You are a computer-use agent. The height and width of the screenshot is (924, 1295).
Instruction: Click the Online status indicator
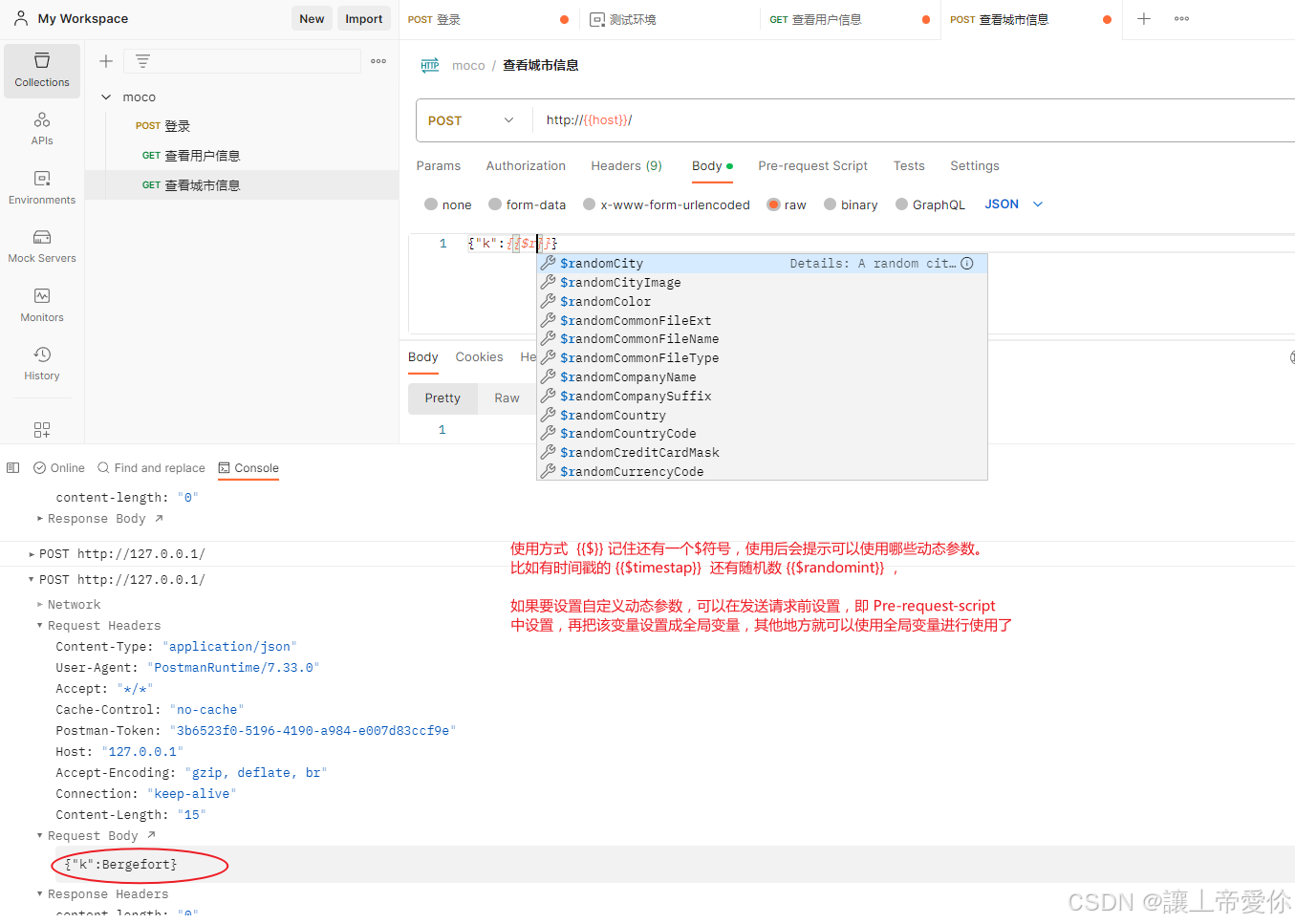click(59, 468)
